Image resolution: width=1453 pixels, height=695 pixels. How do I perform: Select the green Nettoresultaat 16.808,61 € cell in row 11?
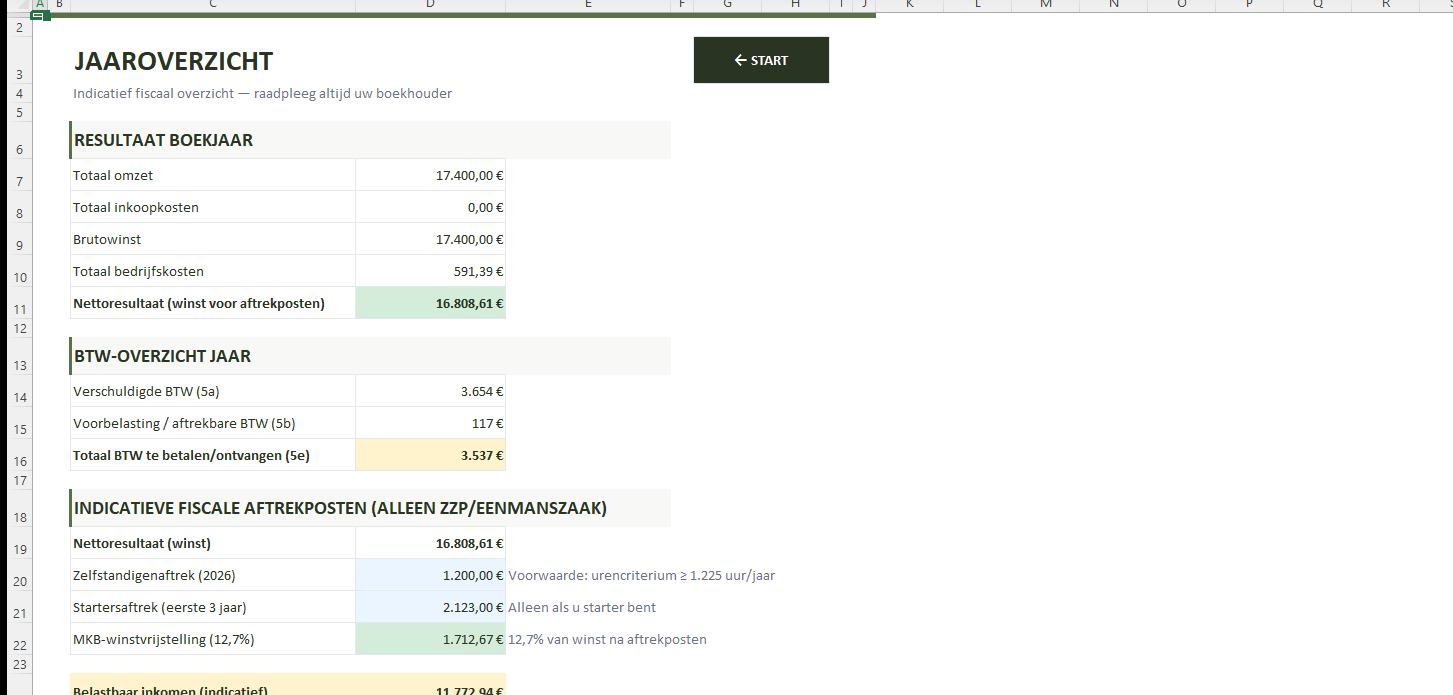point(430,303)
